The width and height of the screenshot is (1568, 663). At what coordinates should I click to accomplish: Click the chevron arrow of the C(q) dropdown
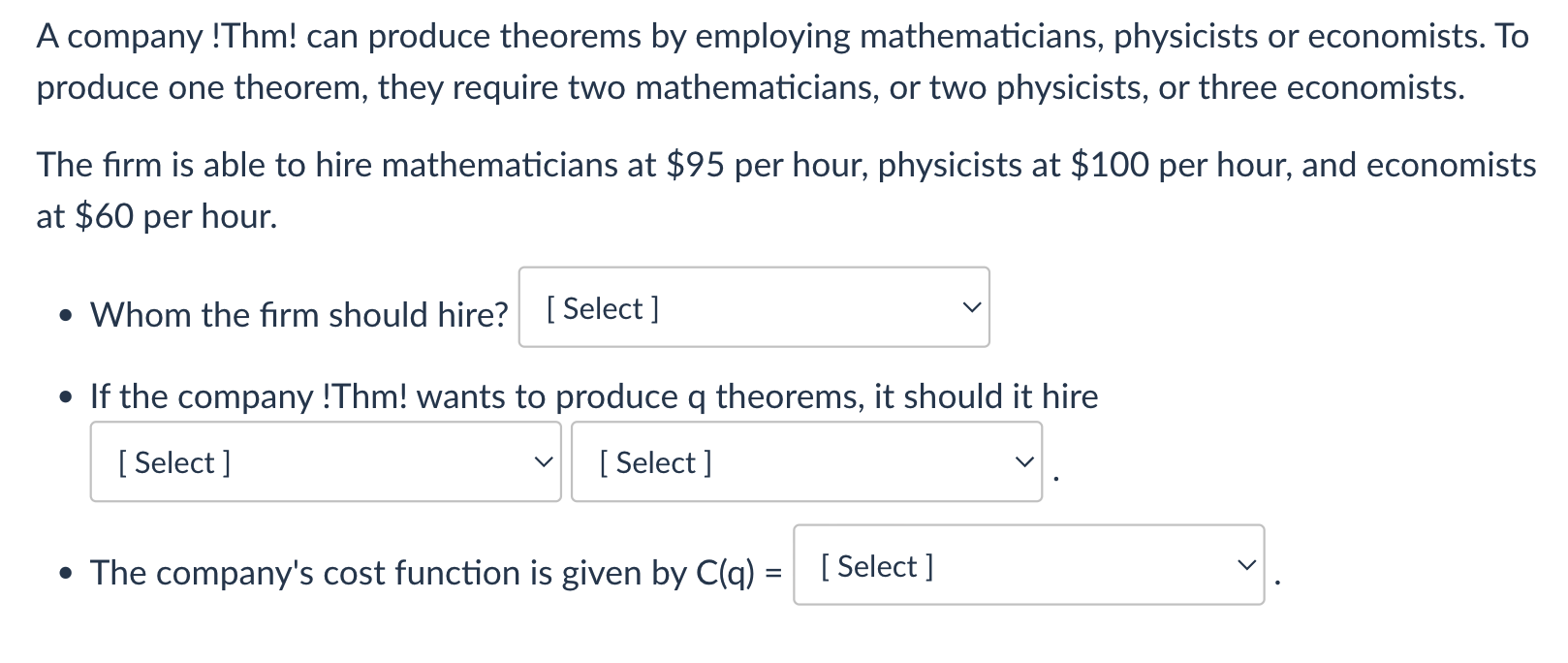[x=1246, y=565]
